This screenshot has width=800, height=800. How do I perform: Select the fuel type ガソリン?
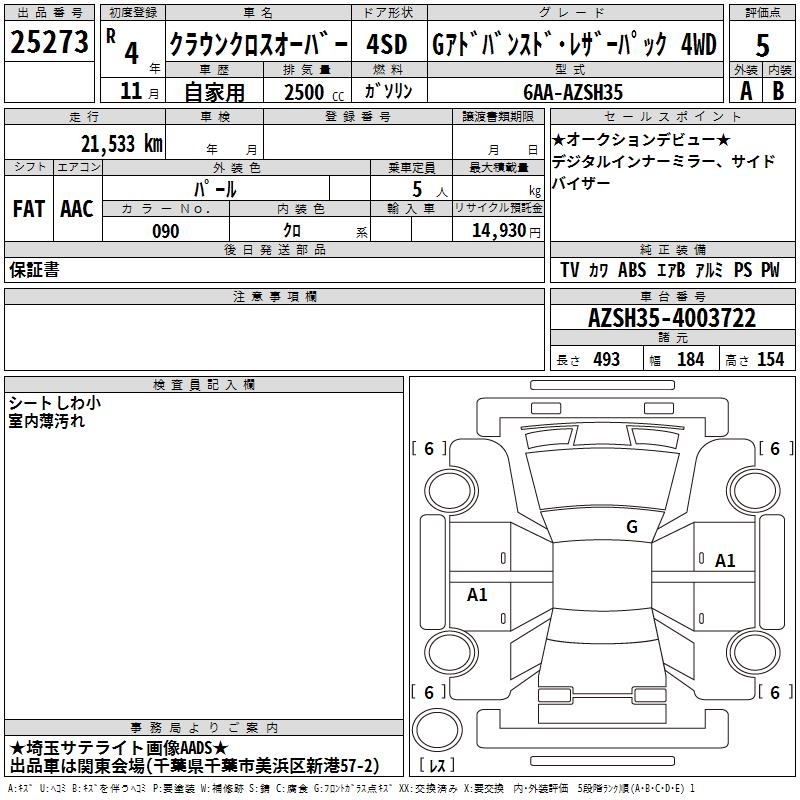tap(388, 91)
